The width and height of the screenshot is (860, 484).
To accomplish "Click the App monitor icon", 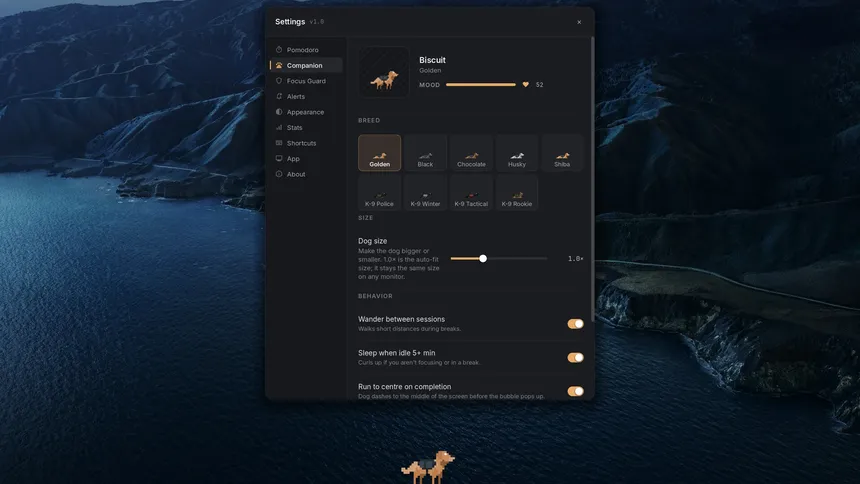I will tap(279, 159).
